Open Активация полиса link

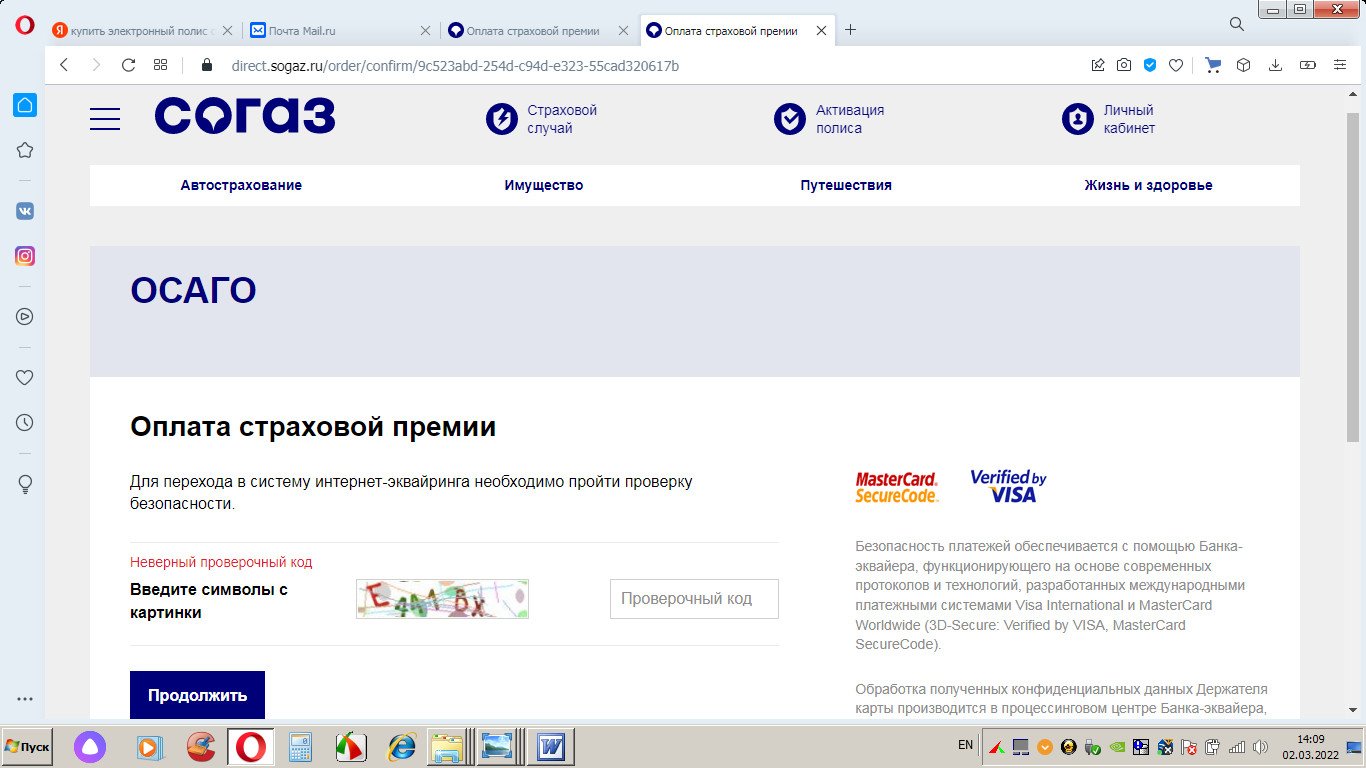pyautogui.click(x=829, y=119)
